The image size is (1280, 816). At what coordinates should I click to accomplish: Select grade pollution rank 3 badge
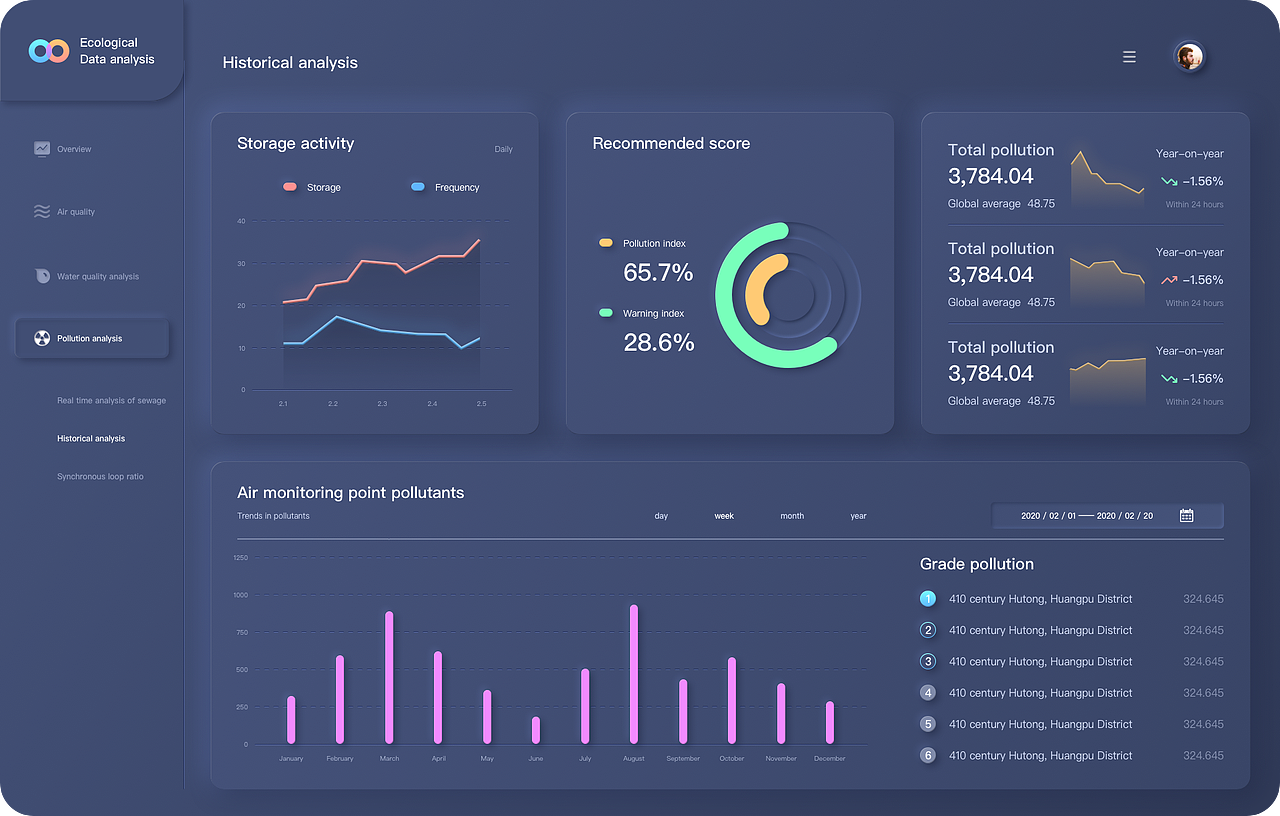[928, 661]
